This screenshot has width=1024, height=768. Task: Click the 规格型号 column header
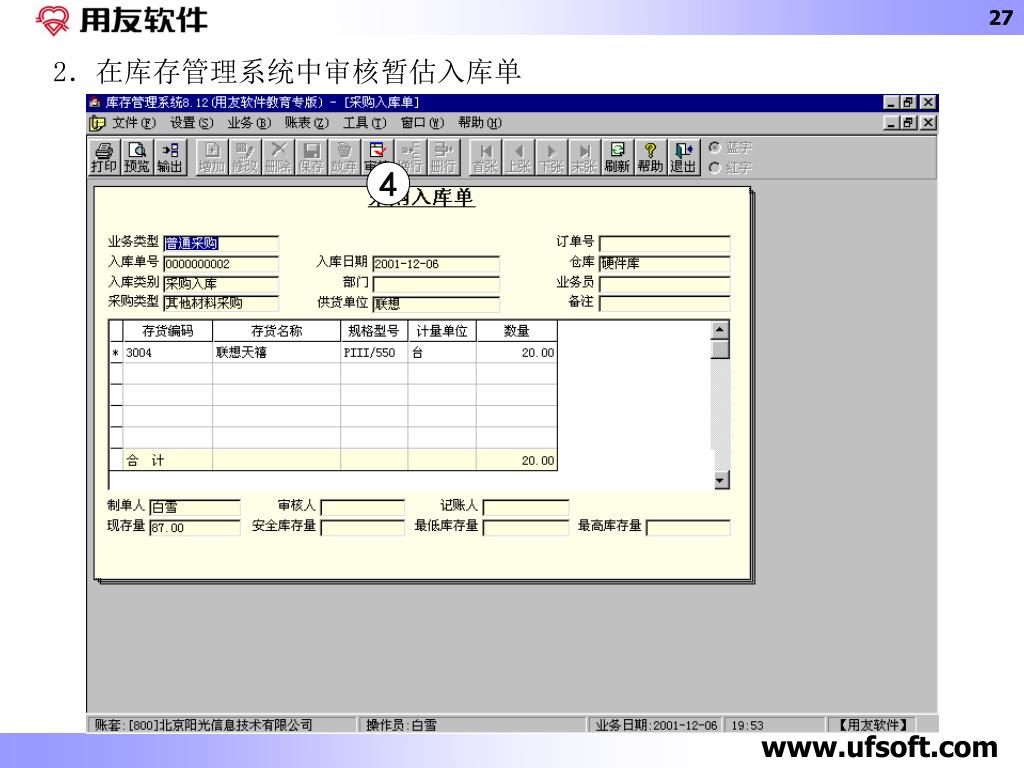(374, 331)
